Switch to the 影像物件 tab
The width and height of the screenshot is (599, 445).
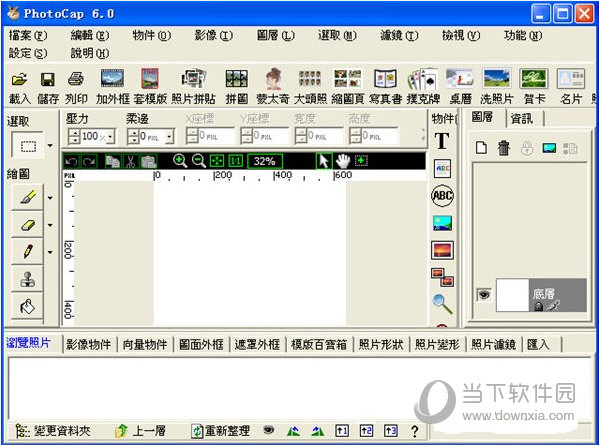(88, 345)
